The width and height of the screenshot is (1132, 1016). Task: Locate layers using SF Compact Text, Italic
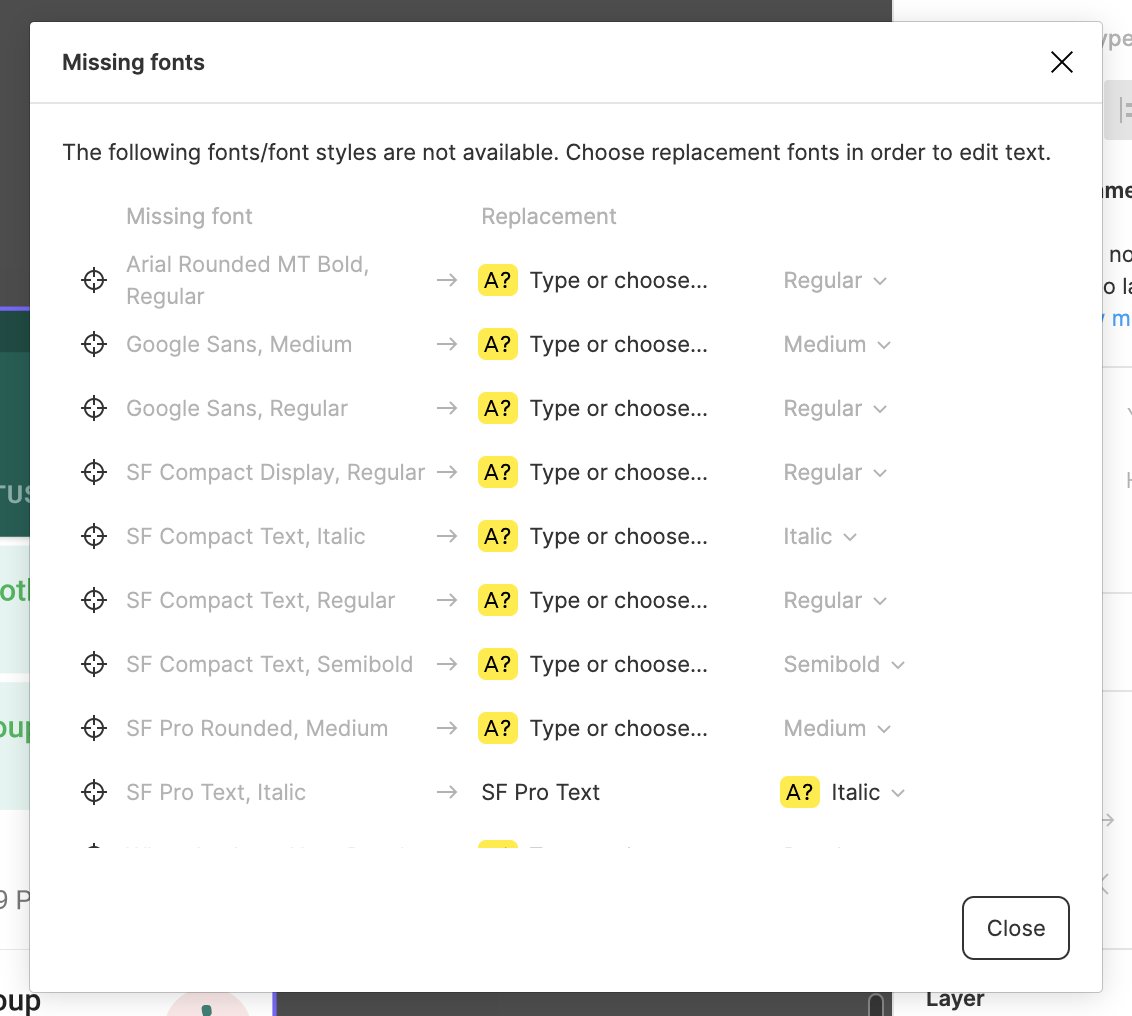click(94, 537)
